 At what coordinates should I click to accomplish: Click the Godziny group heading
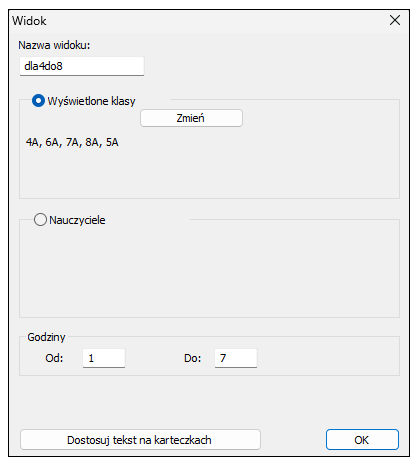click(x=46, y=337)
